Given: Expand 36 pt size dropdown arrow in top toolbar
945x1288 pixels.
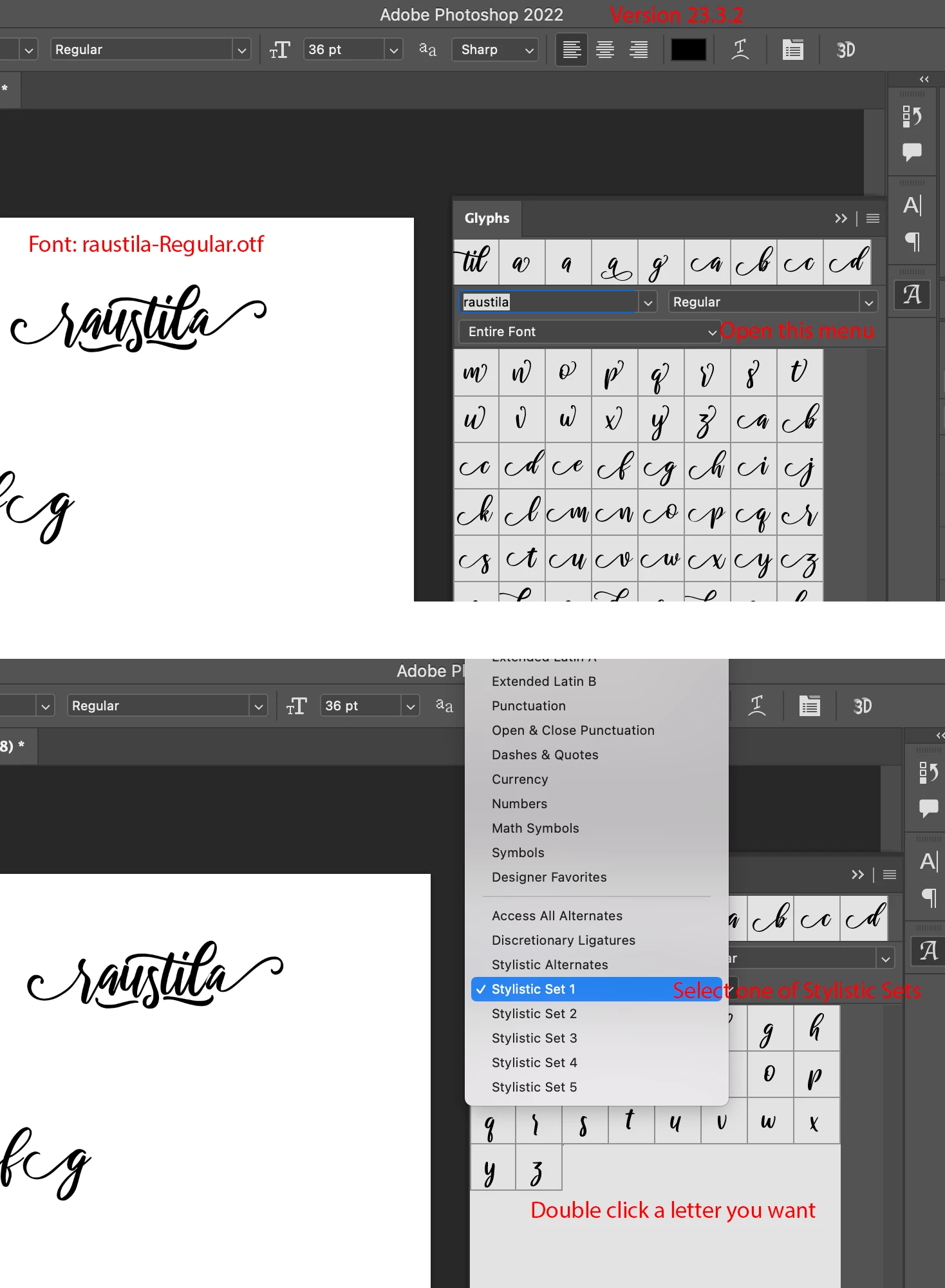Looking at the screenshot, I should coord(394,50).
